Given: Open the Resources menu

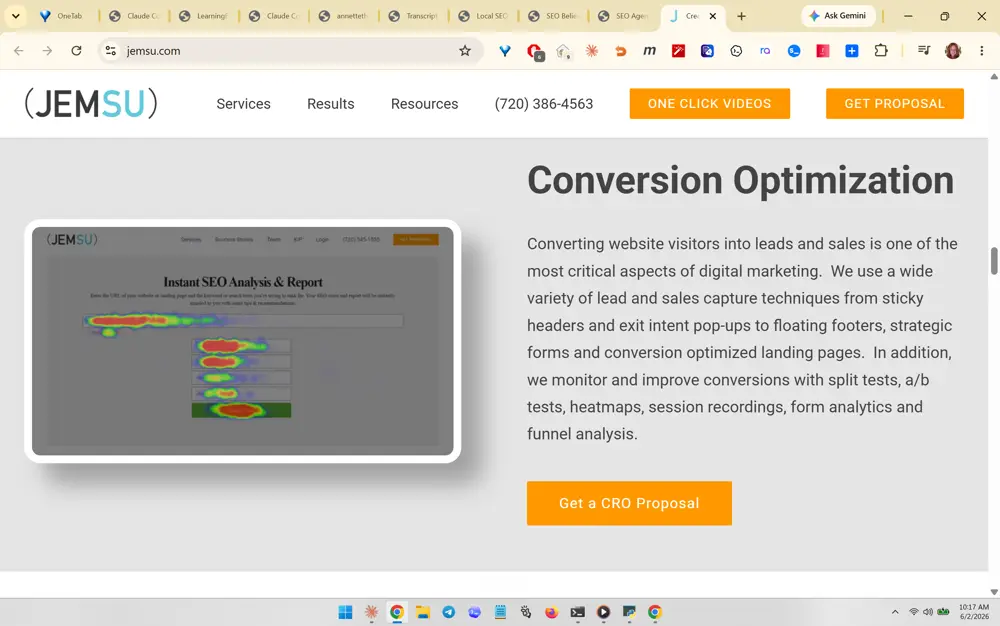Looking at the screenshot, I should (x=424, y=104).
